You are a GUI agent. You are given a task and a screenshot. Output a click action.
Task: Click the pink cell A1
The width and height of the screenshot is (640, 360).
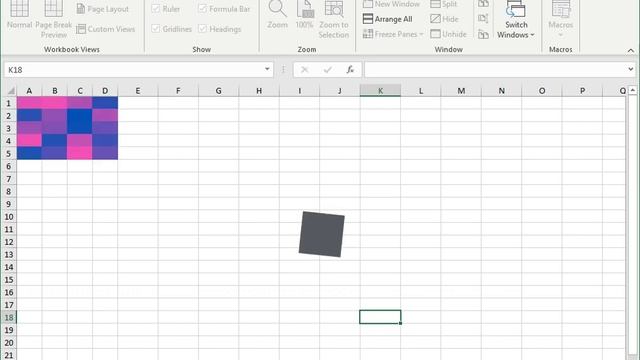[29, 103]
